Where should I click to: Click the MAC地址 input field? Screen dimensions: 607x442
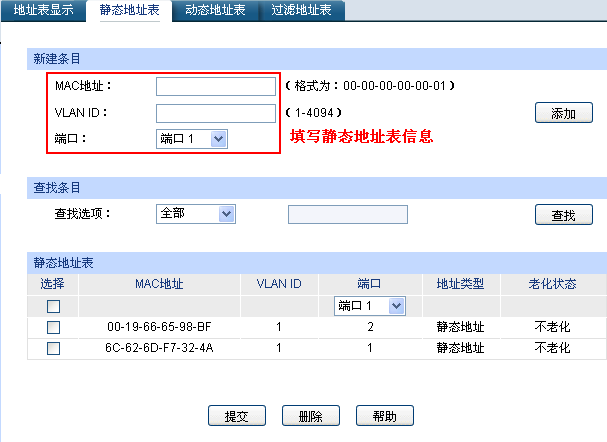pyautogui.click(x=216, y=86)
